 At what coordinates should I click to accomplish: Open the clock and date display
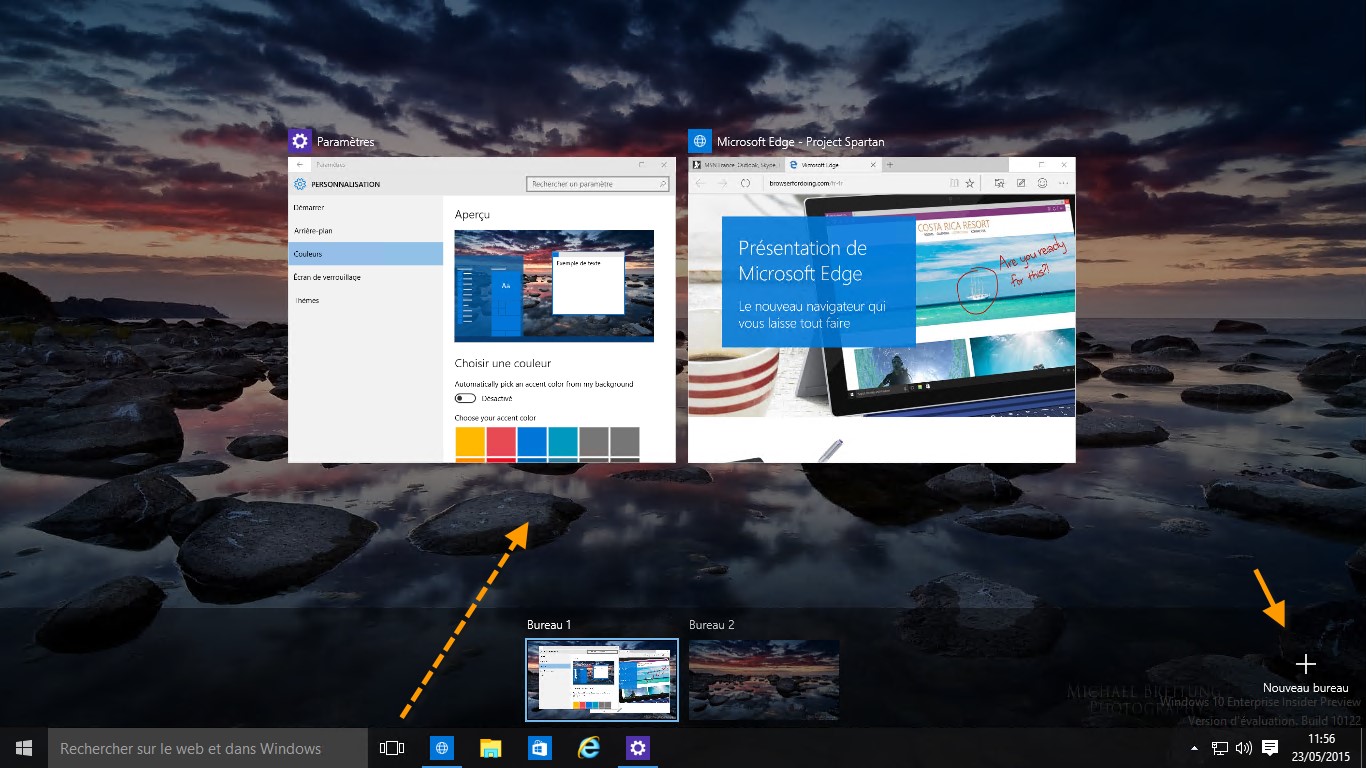pos(1321,748)
